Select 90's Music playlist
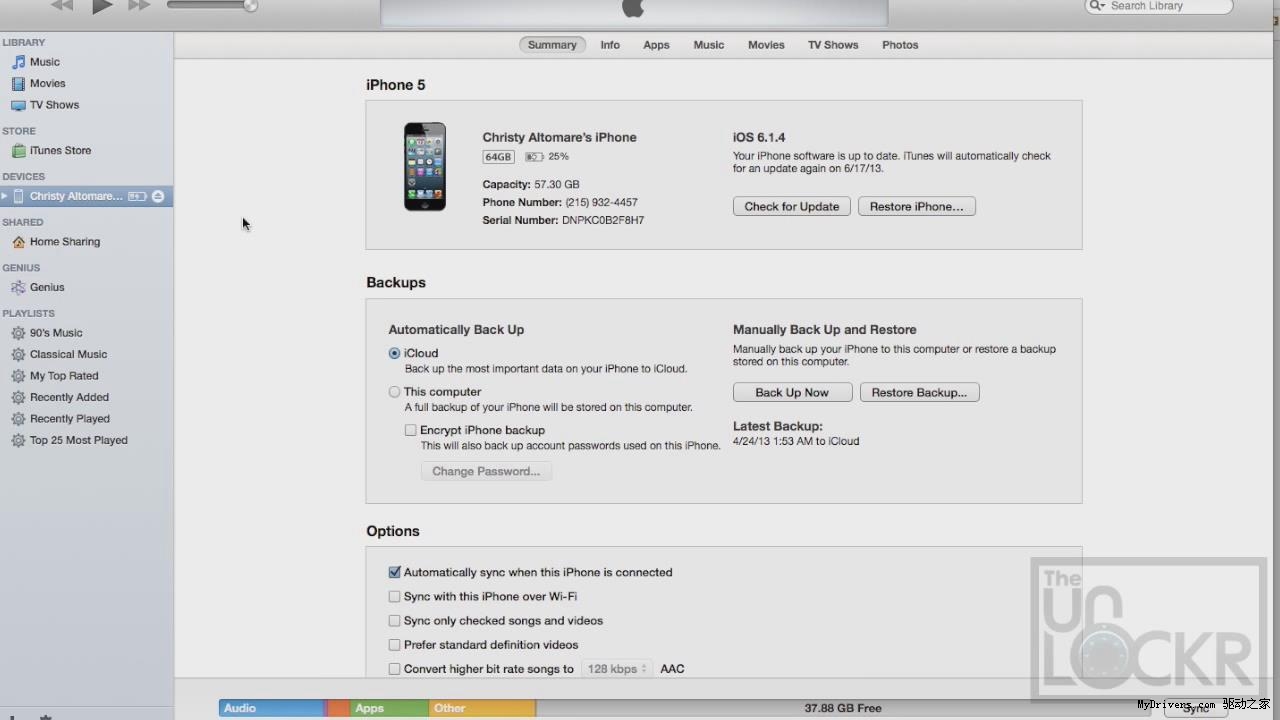This screenshot has width=1280, height=720. point(56,333)
